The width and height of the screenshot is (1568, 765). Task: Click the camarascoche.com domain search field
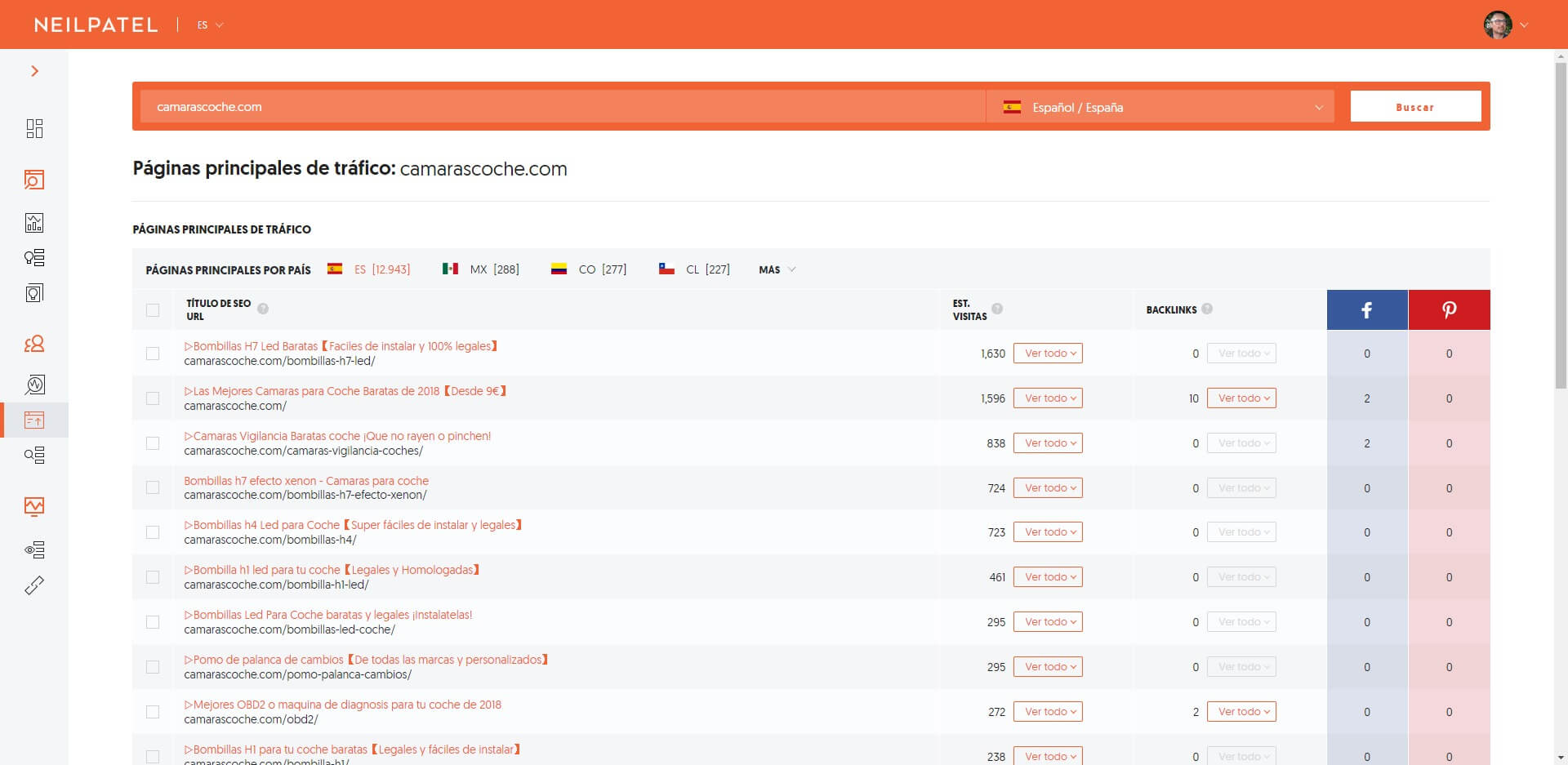[x=563, y=107]
